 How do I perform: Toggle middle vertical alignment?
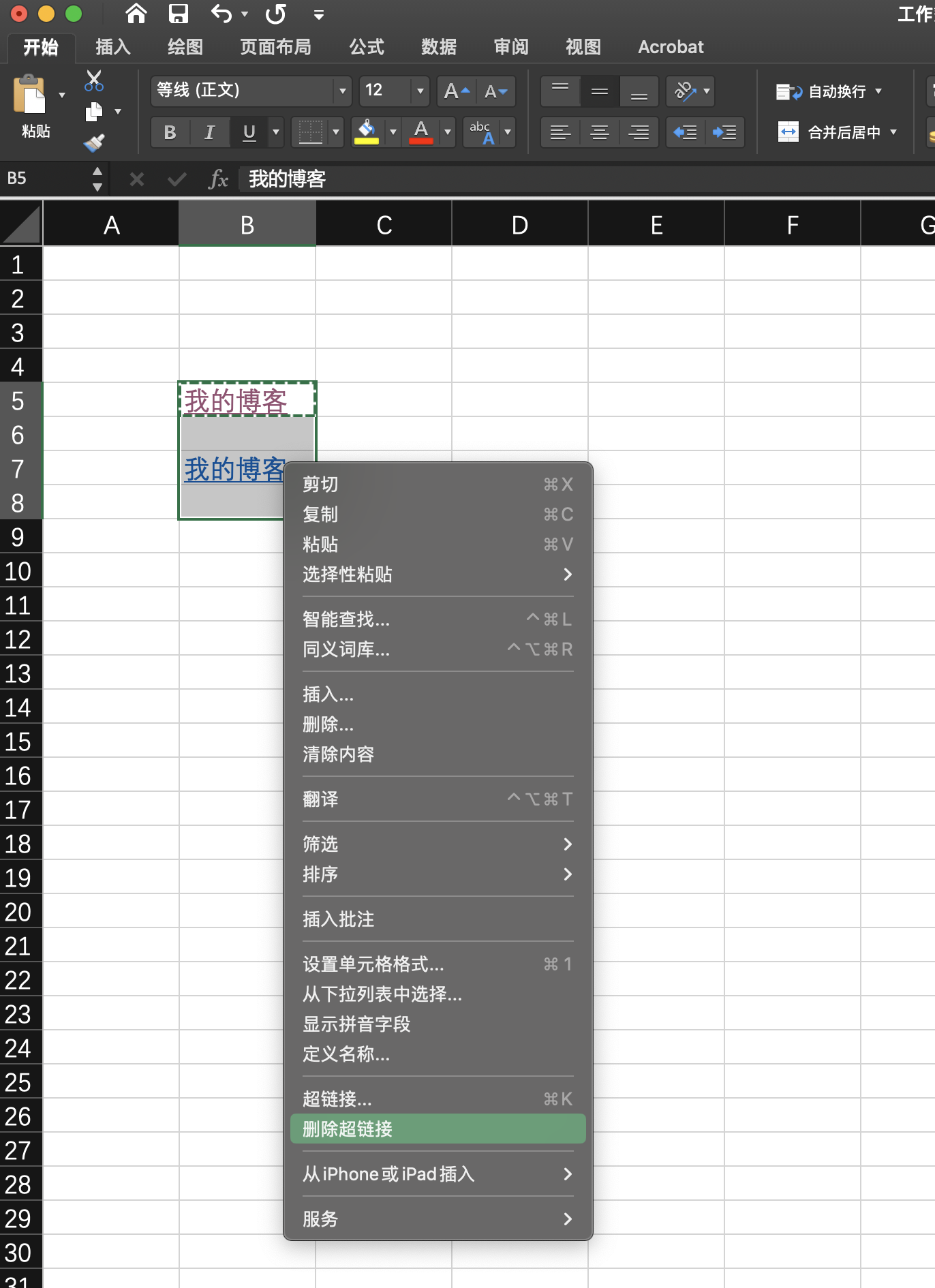click(x=600, y=91)
